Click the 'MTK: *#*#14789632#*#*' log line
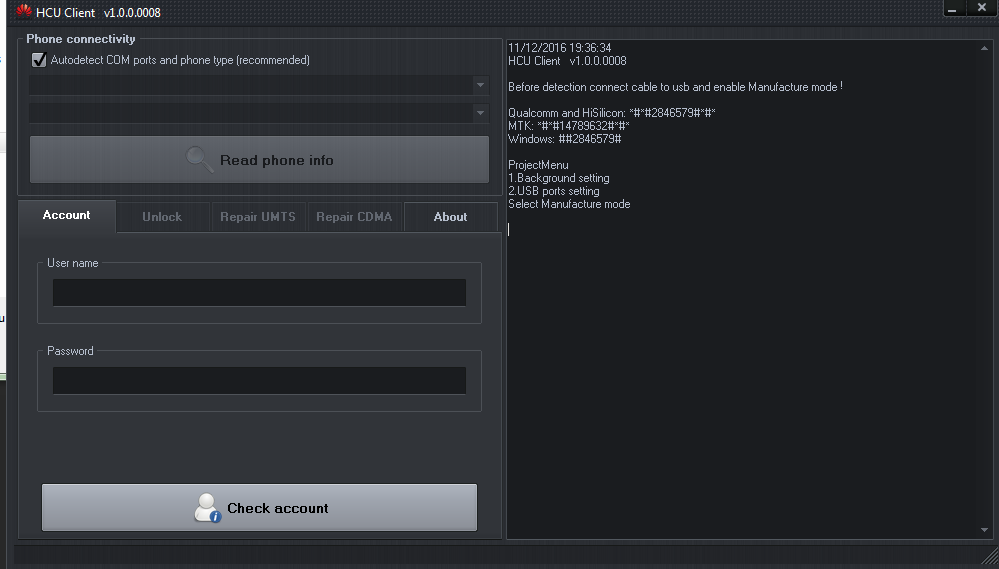Screen dimensions: 999x569 [568, 126]
